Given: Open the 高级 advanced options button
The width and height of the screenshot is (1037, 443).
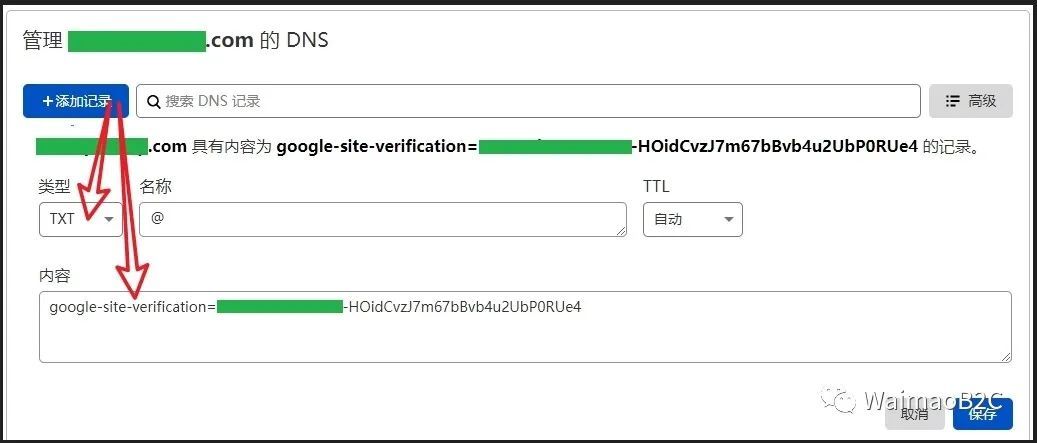Looking at the screenshot, I should (x=970, y=101).
